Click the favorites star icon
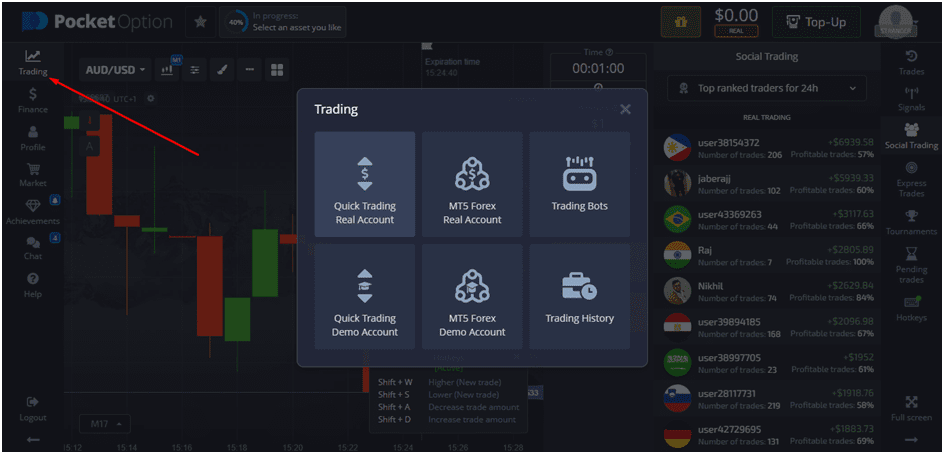Viewport: 944px width, 454px height. (200, 22)
